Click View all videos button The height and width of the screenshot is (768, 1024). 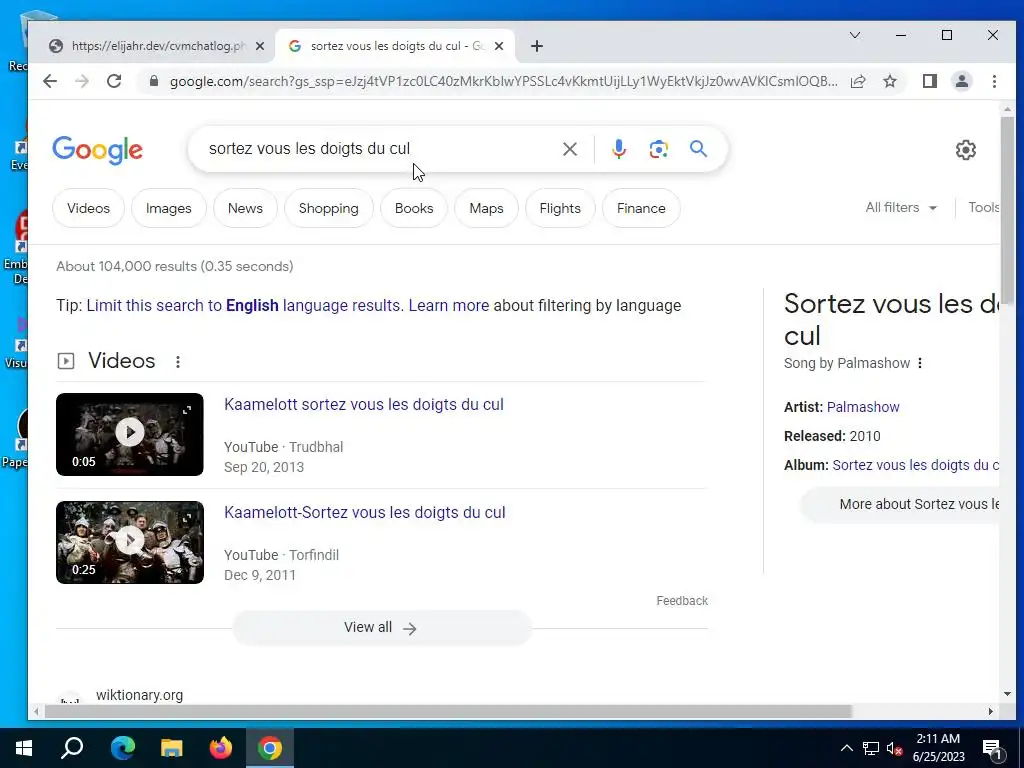pyautogui.click(x=381, y=628)
